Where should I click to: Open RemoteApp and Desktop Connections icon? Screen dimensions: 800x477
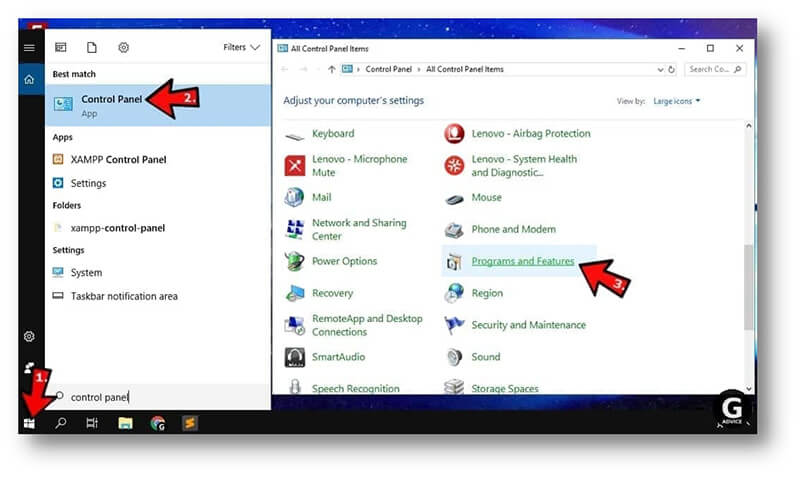[294, 325]
